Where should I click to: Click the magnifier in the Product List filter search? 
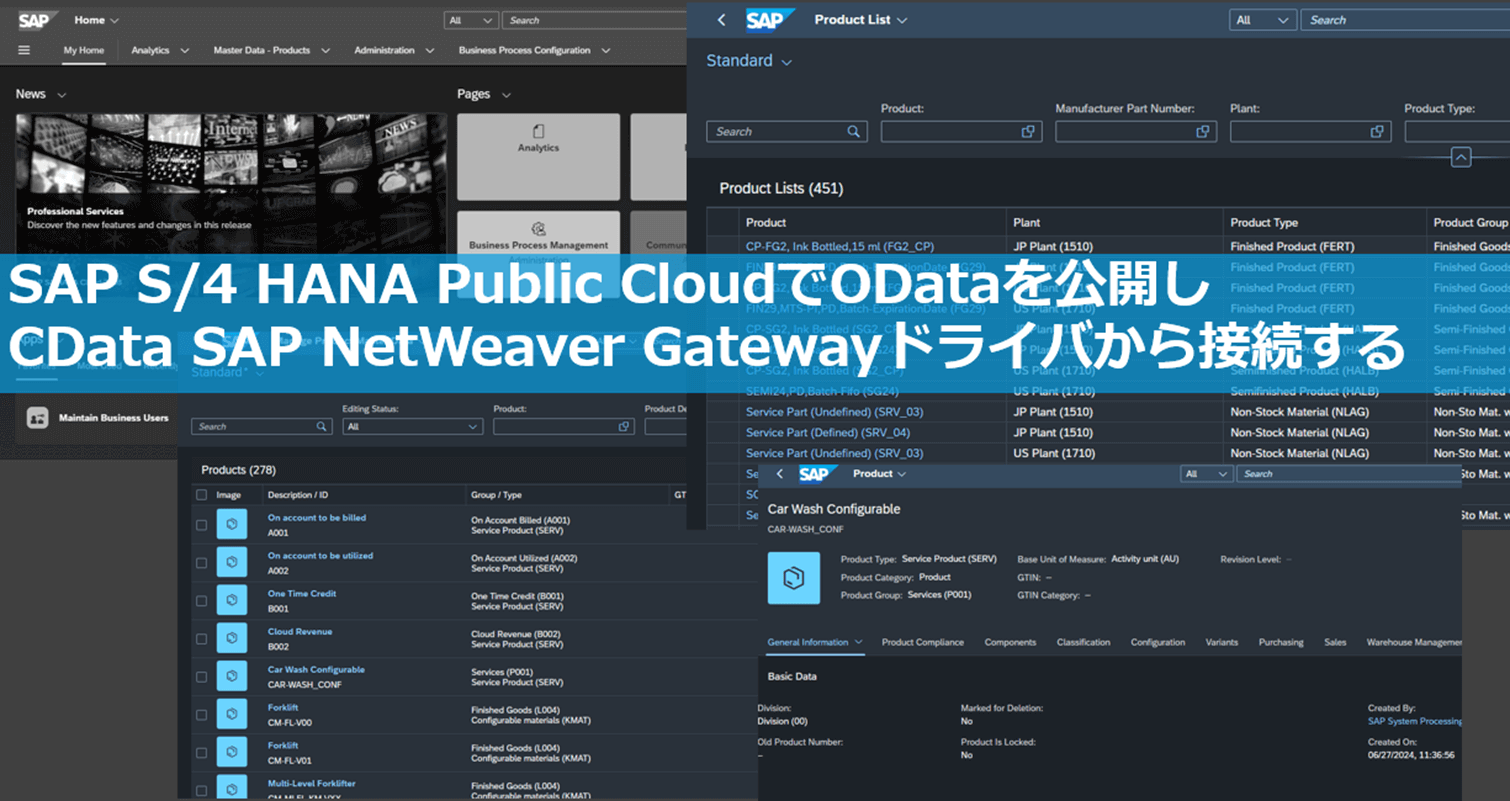[x=853, y=131]
